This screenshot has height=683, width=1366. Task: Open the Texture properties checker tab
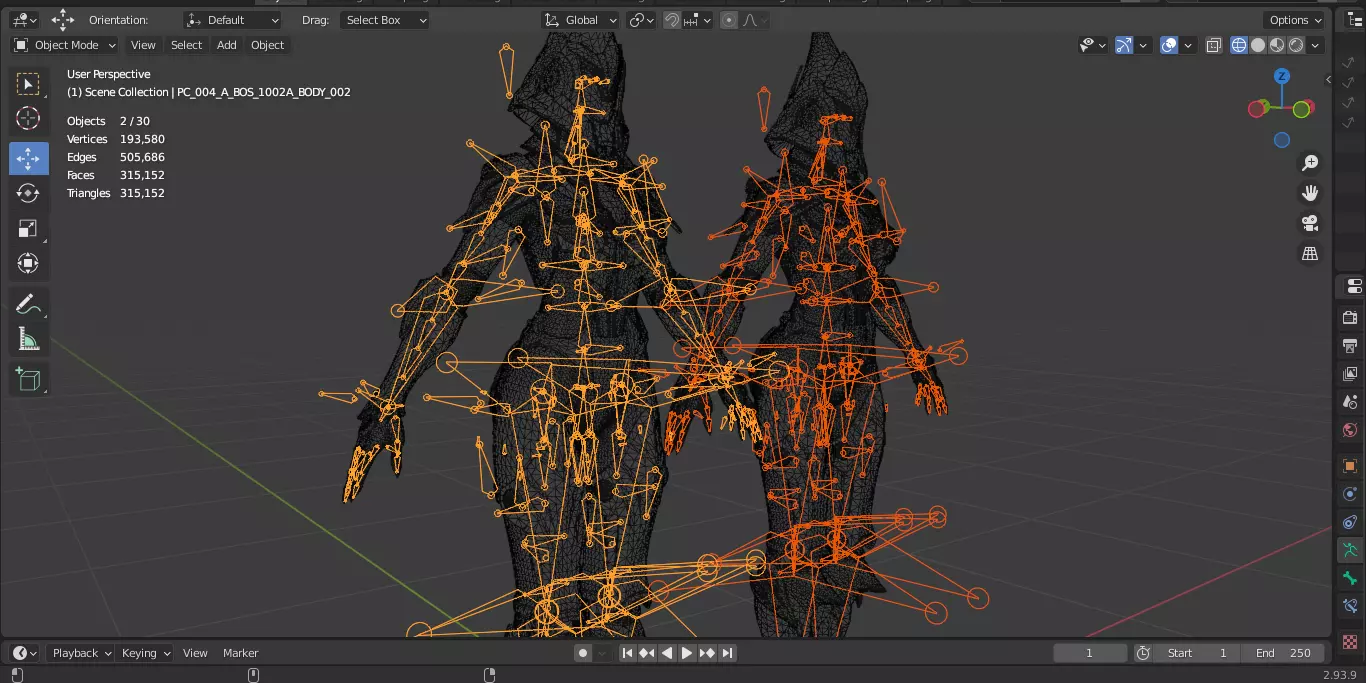1350,641
